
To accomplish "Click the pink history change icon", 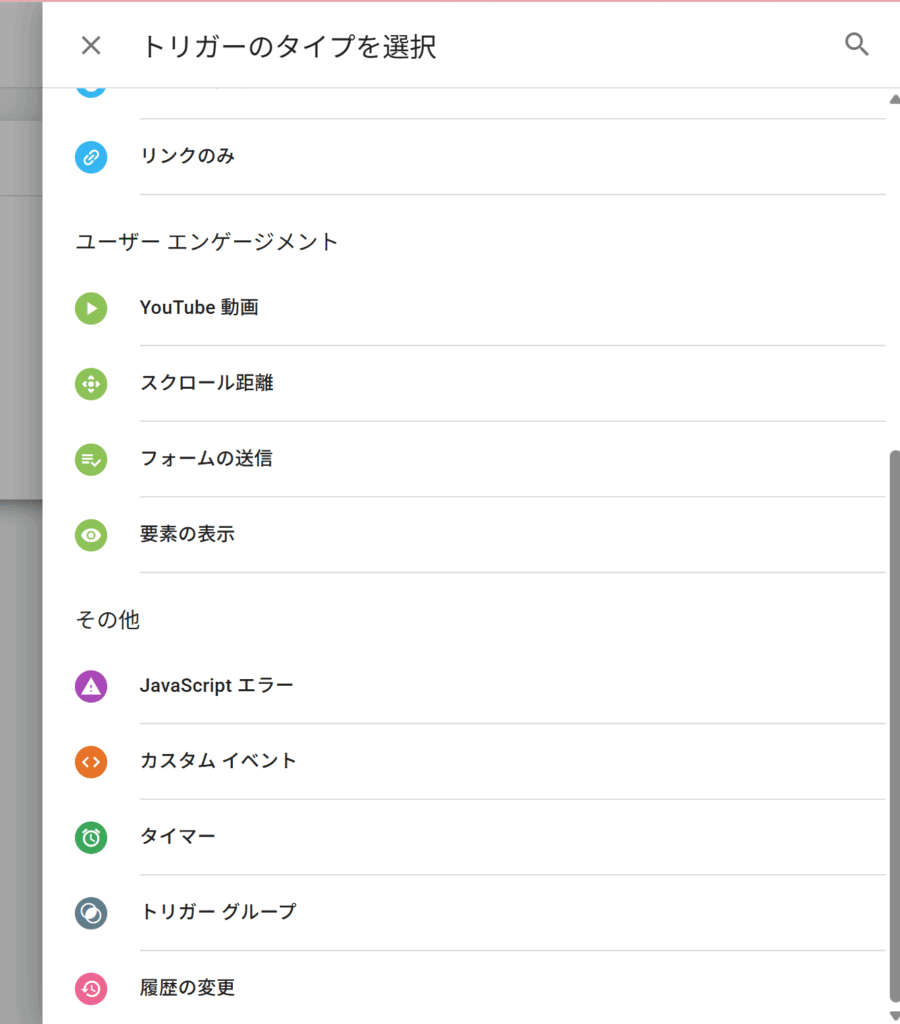I will point(91,989).
